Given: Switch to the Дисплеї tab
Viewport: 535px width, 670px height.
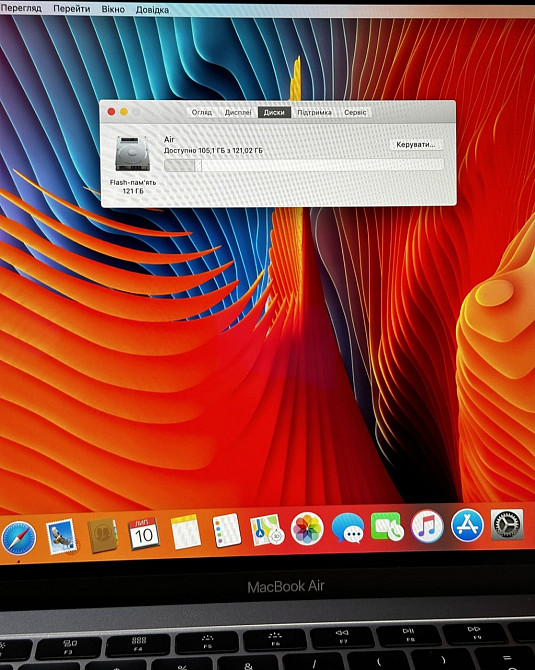Looking at the screenshot, I should point(238,112).
